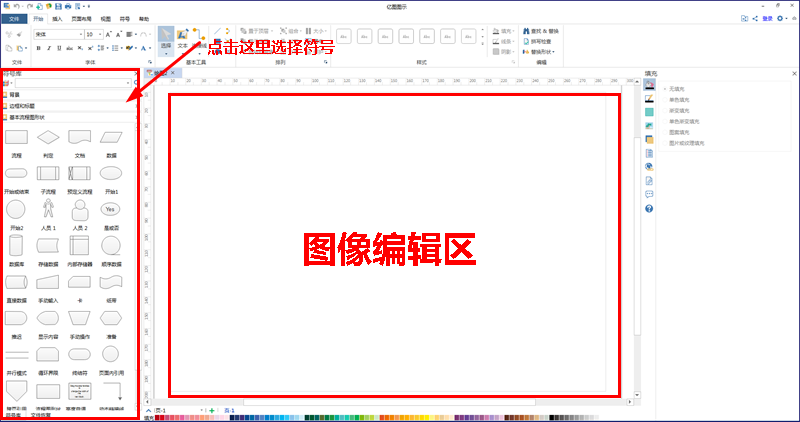Select the 准备 hexagon shape
The width and height of the screenshot is (800, 422).
(111, 318)
